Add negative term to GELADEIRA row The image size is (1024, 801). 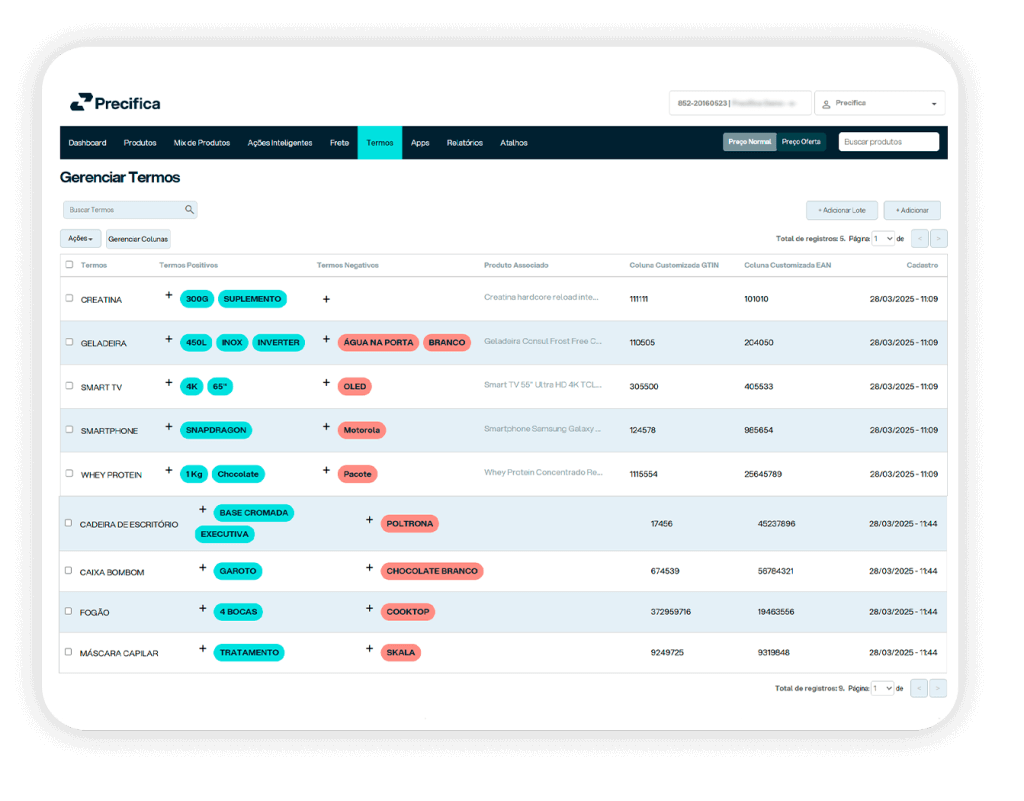pos(326,340)
